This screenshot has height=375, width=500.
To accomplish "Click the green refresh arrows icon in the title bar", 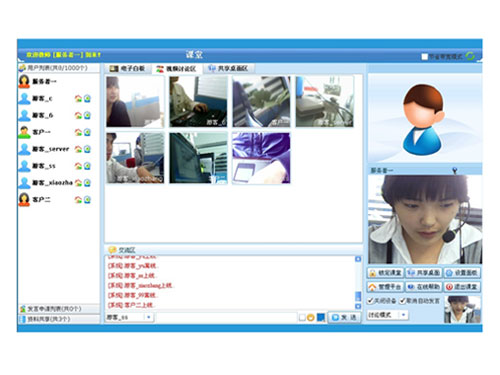I will coord(470,56).
